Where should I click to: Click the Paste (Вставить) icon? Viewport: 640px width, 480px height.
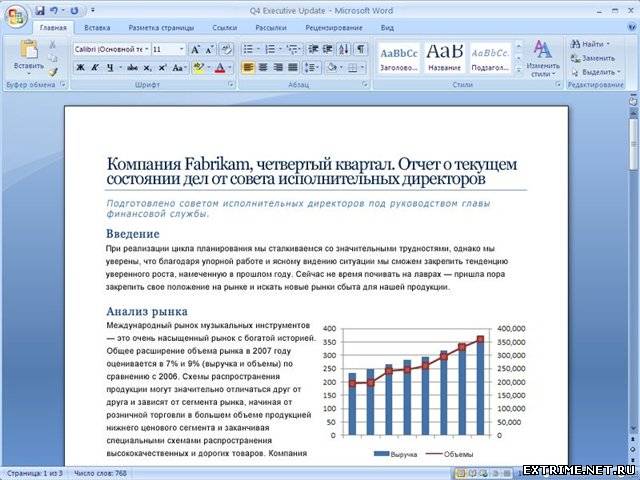pyautogui.click(x=28, y=52)
